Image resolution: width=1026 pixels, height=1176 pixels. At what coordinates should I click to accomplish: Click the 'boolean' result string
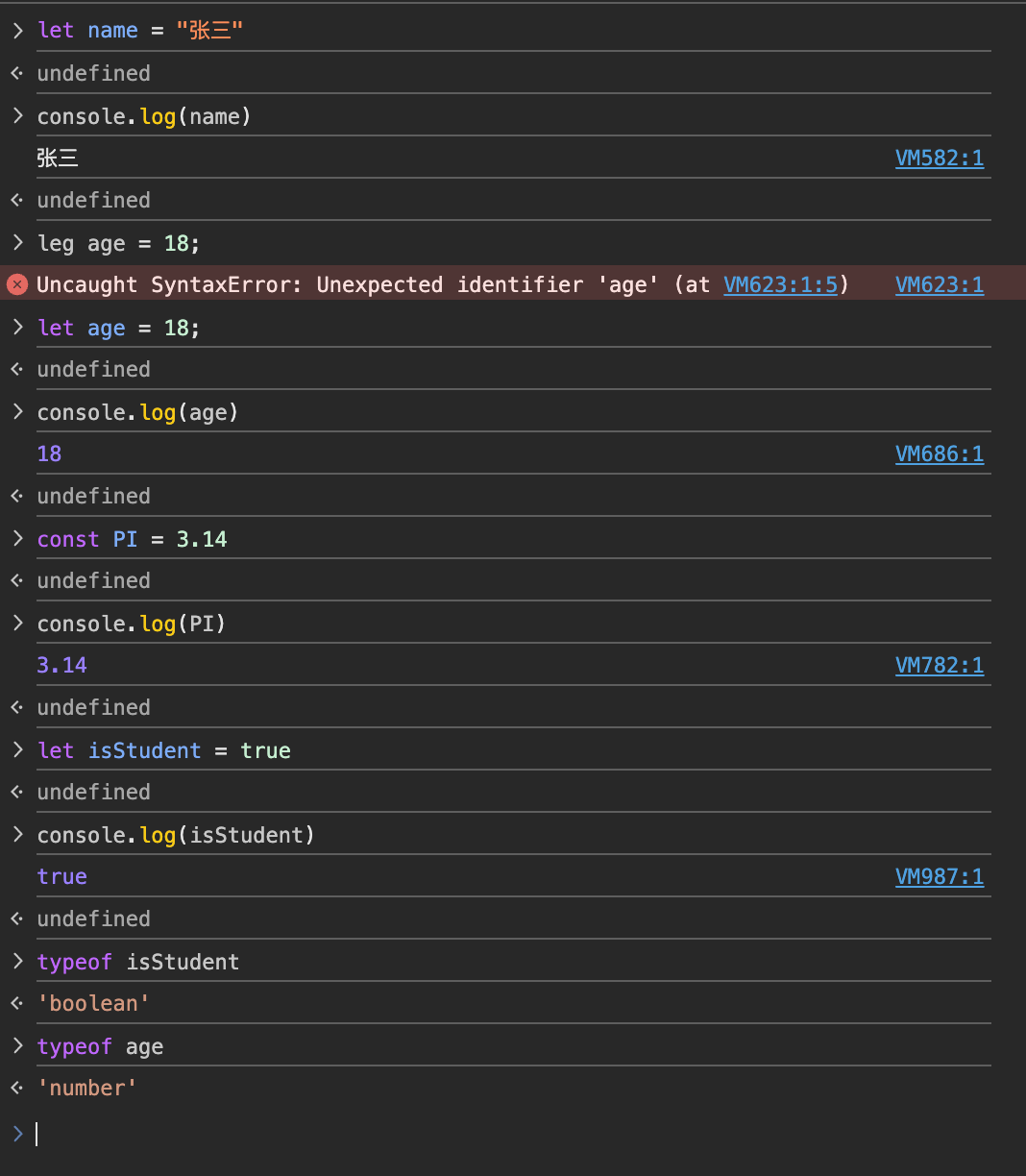(x=93, y=1004)
